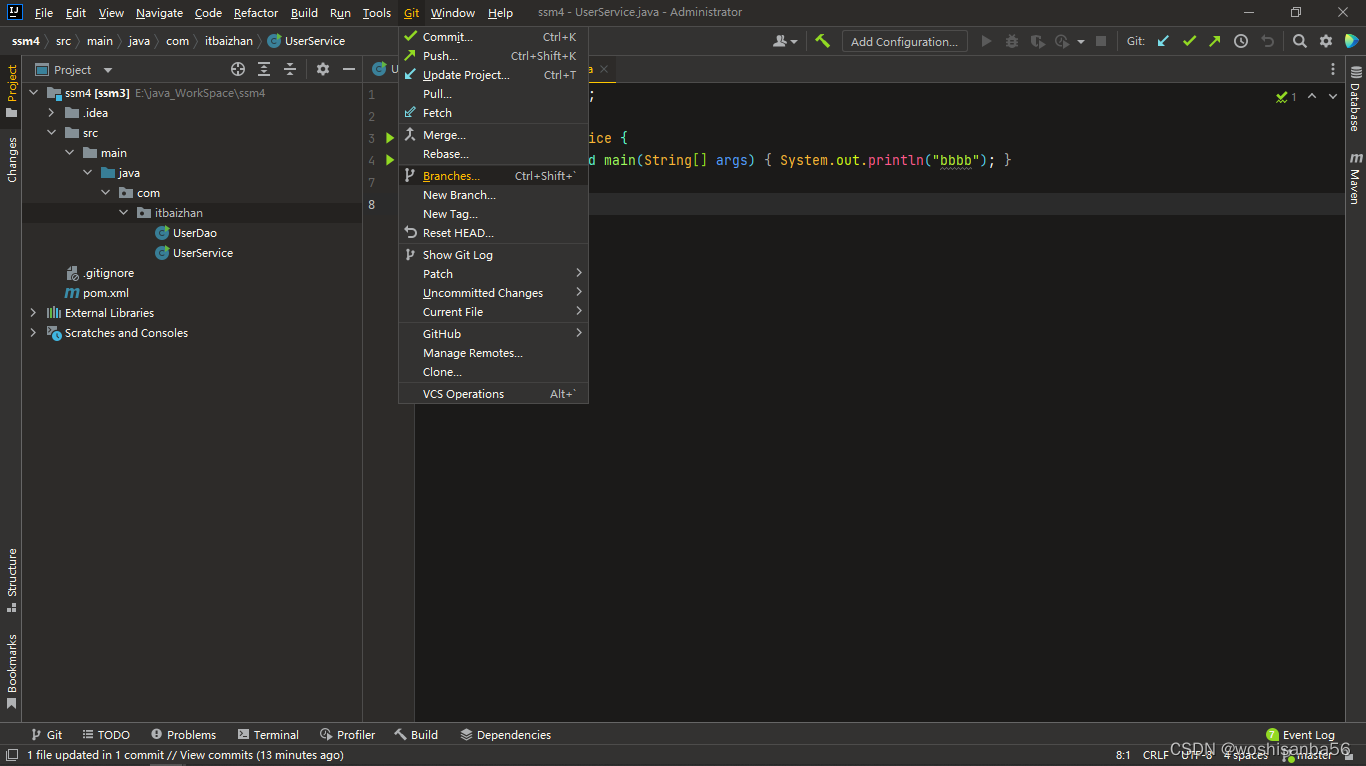This screenshot has width=1366, height=766.
Task: Click Add Configuration... button
Action: point(904,41)
